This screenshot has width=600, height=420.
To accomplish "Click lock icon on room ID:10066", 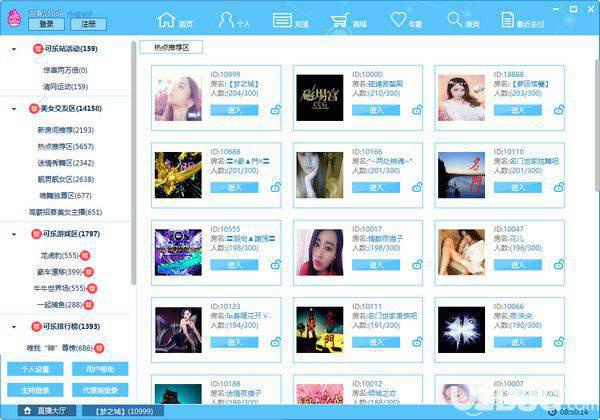I will tap(559, 342).
